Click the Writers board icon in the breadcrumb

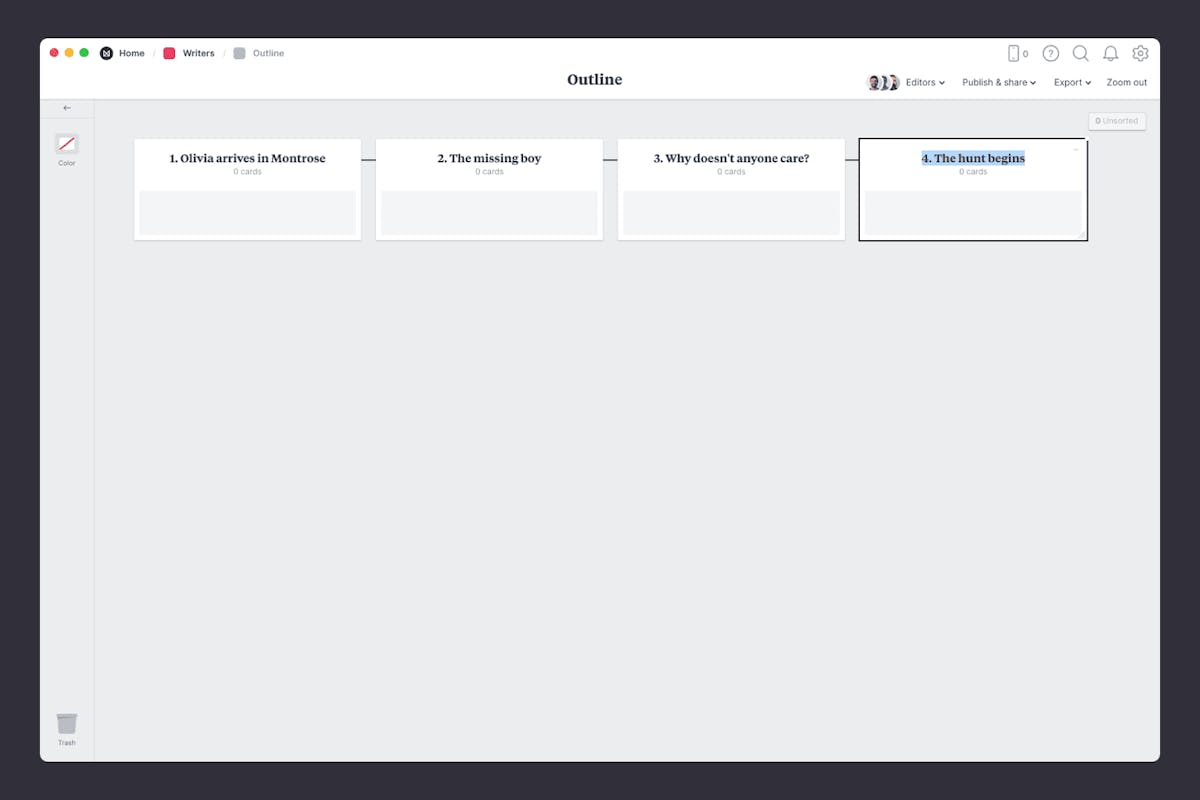(x=168, y=53)
